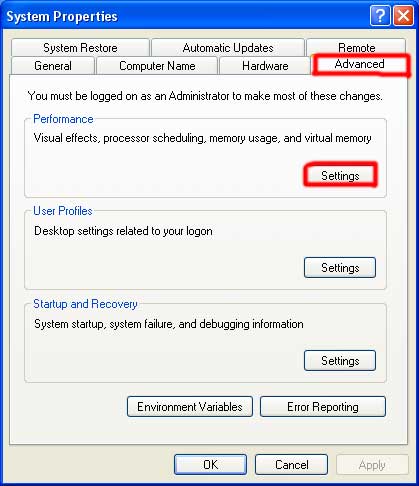Click the Startup and Recovery heading
The image size is (419, 486).
click(x=85, y=304)
